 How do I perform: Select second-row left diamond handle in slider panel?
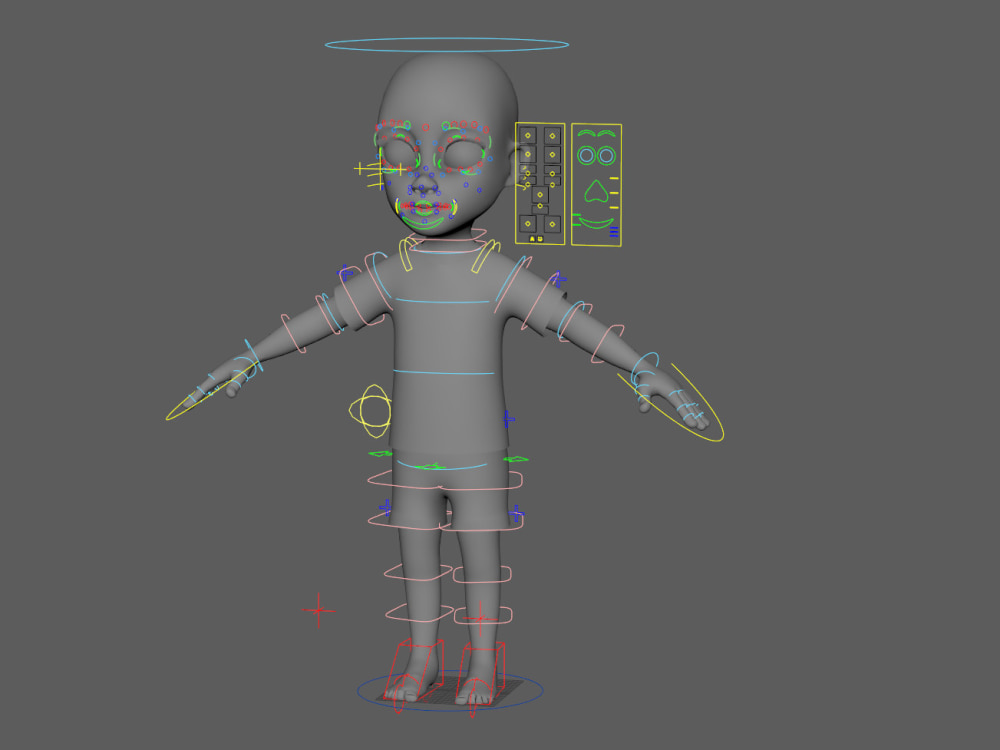(x=527, y=154)
